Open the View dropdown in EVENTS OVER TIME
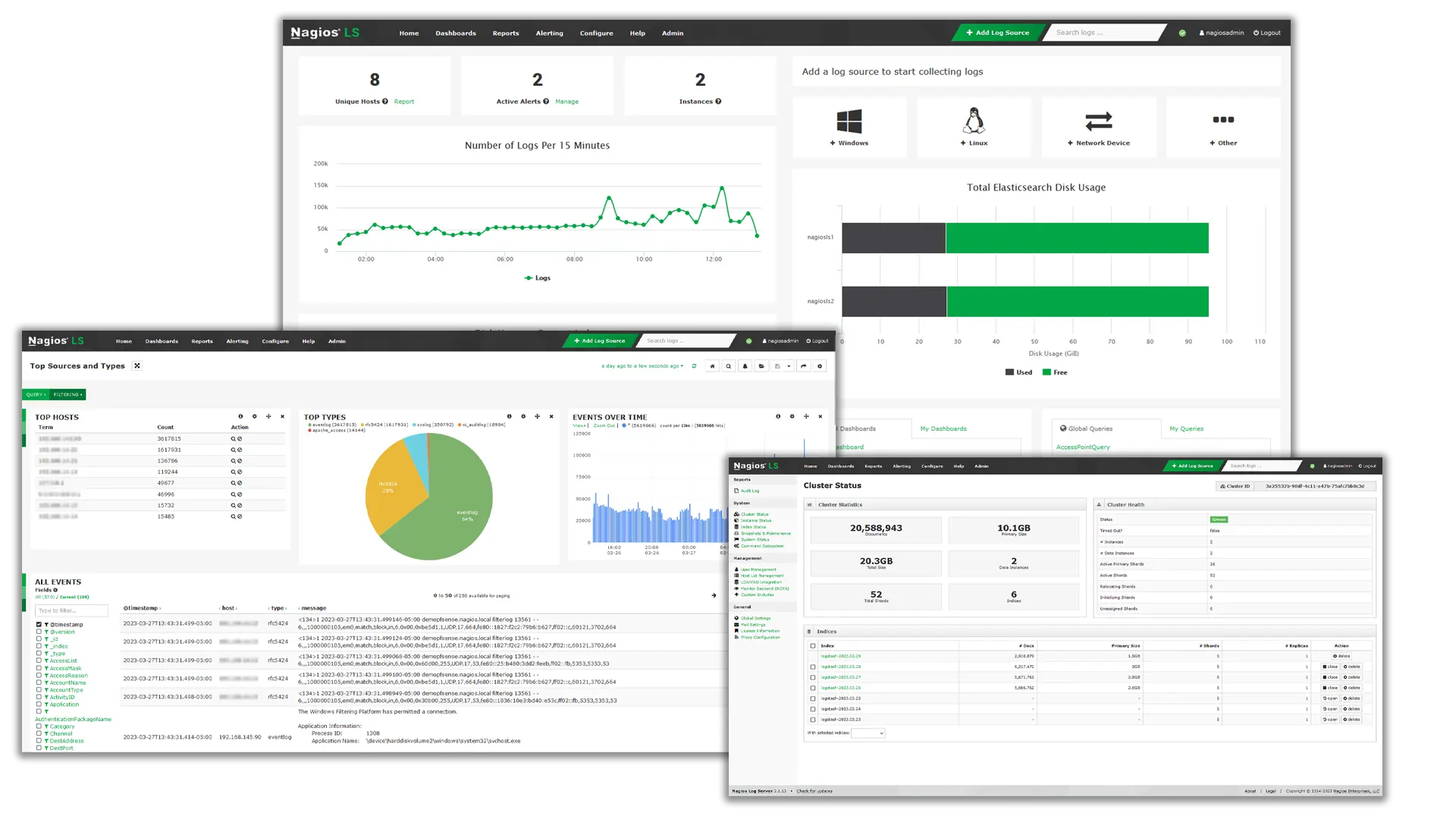The width and height of the screenshot is (1456, 819). click(x=580, y=426)
